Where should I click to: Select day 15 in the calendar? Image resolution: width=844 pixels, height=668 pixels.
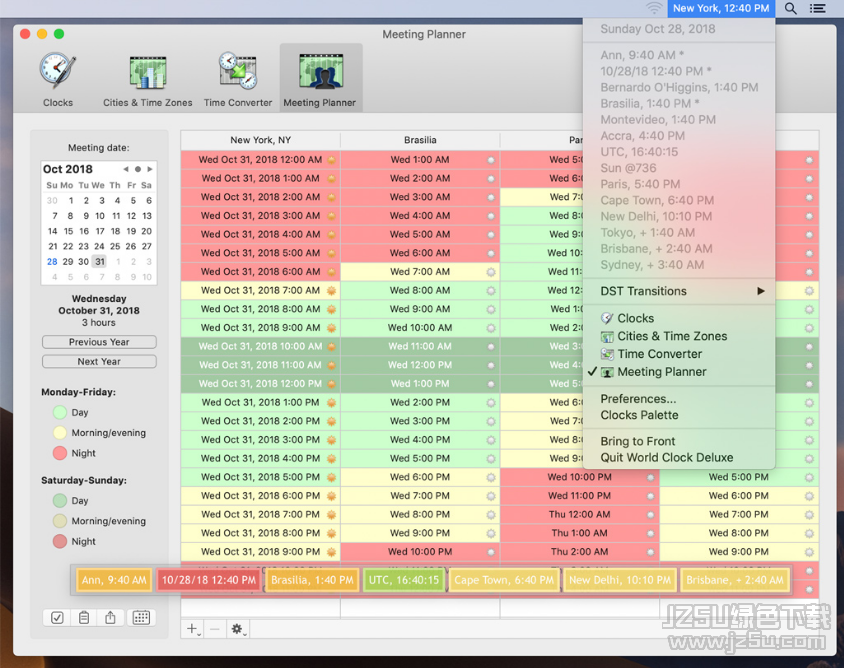click(68, 231)
